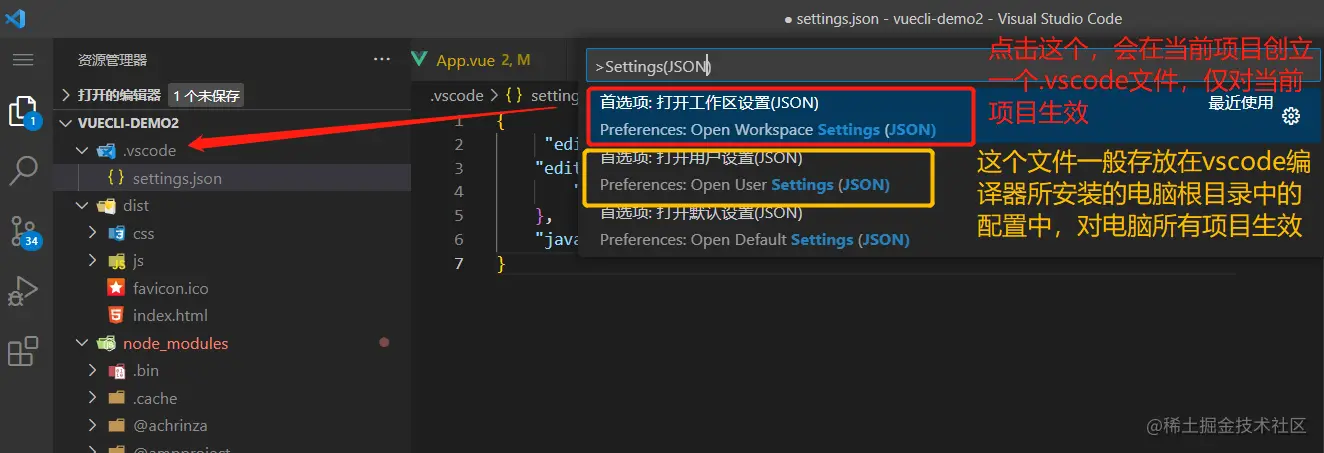Click the js folder icon
This screenshot has width=1324, height=453.
tap(116, 260)
